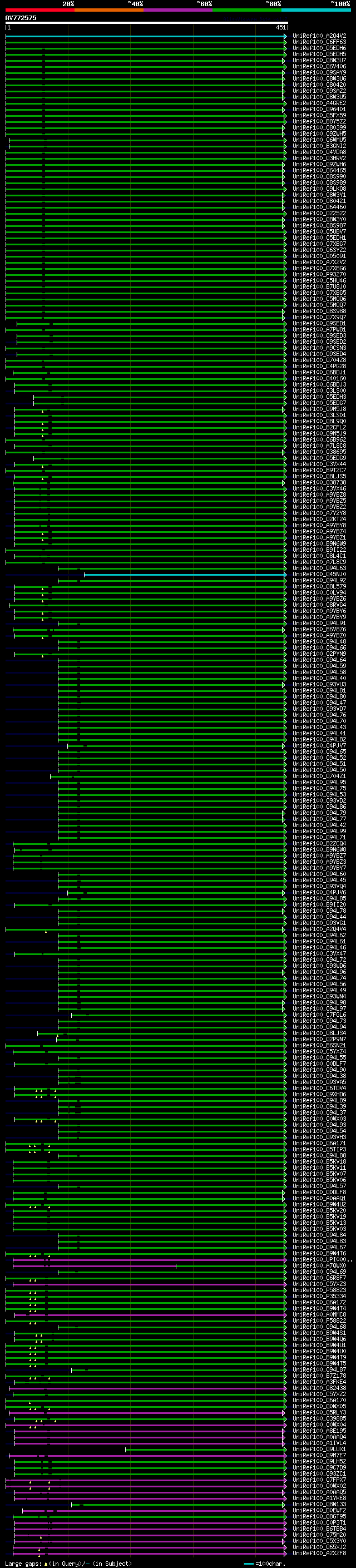Select hit label UniRef100_B2ZCQ4
This screenshot has width=356, height=1568.
319,844
